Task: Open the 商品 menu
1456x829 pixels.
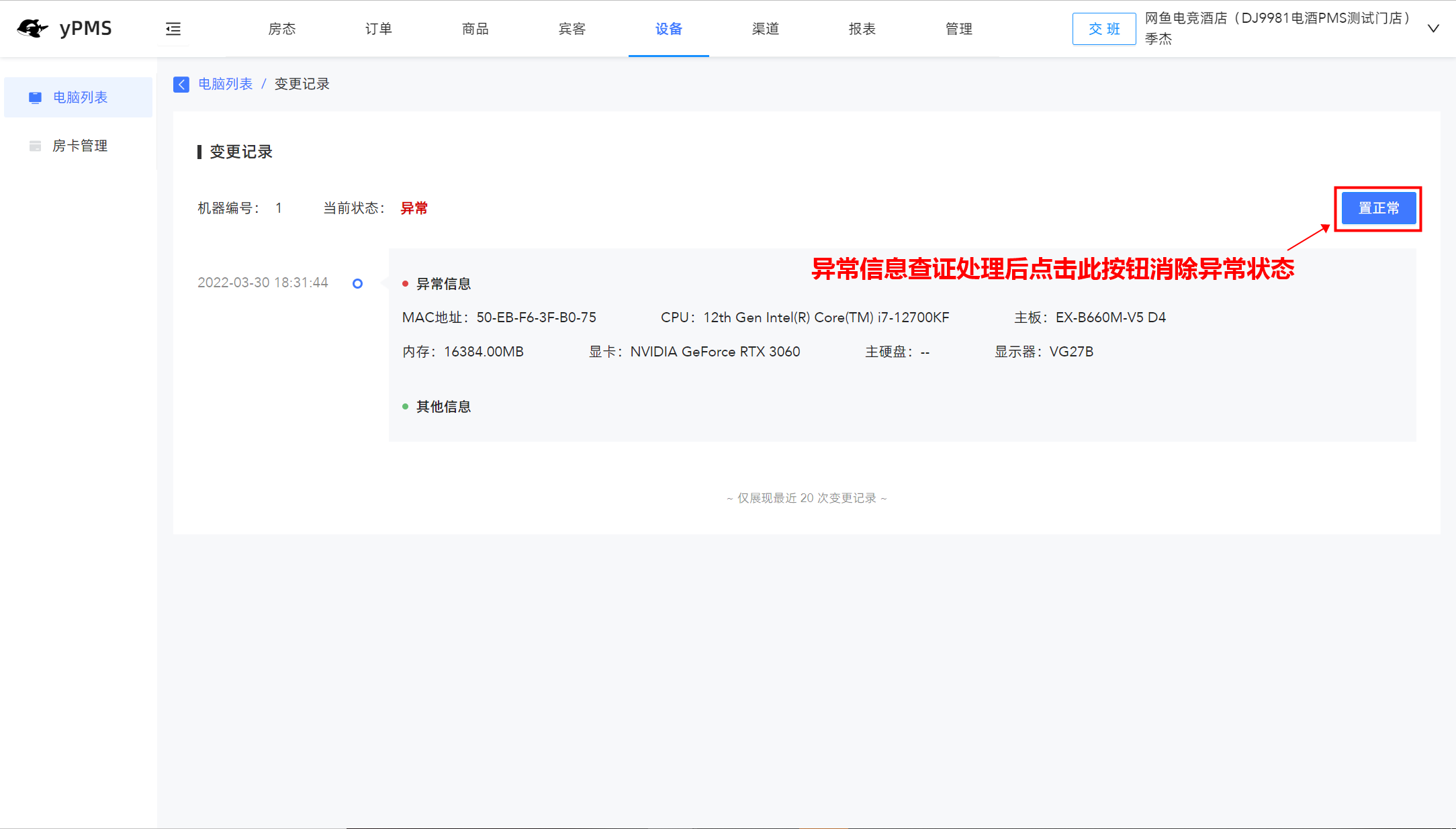Action: (475, 29)
